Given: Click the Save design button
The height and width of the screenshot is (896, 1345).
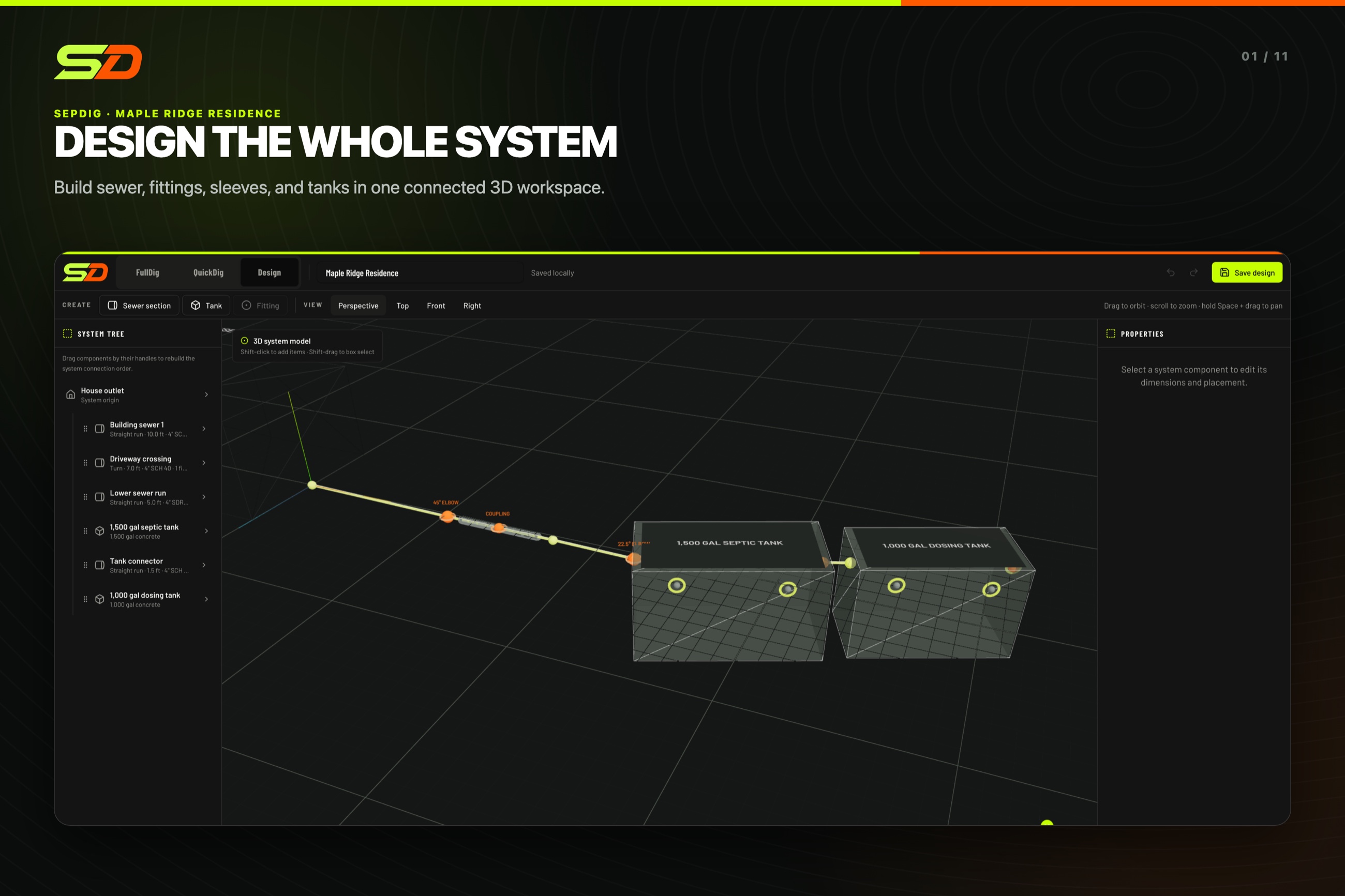Looking at the screenshot, I should pos(1247,272).
